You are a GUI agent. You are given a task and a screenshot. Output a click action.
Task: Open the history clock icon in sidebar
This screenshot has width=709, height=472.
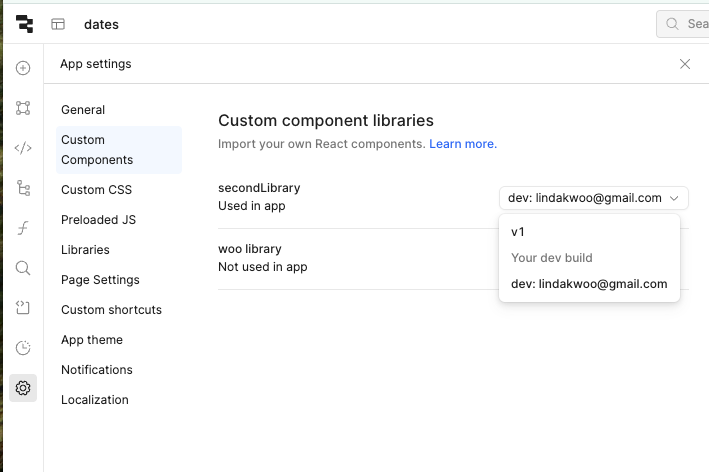(x=23, y=348)
